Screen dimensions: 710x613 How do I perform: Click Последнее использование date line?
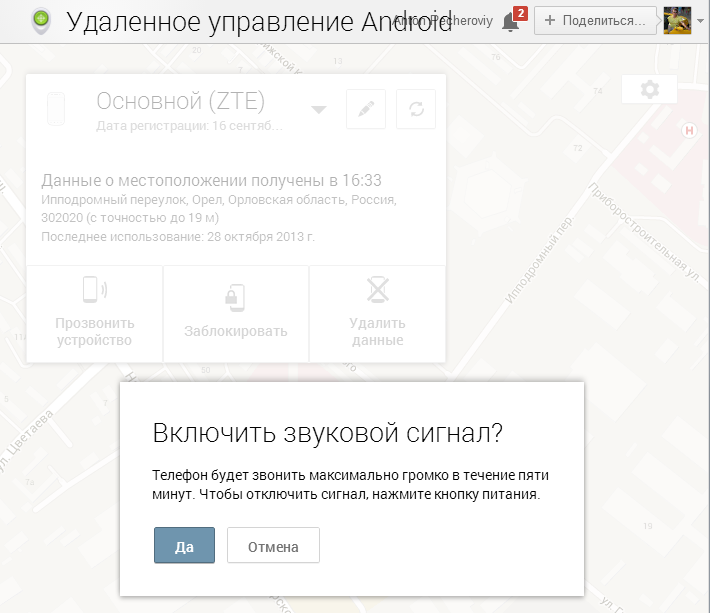pos(178,237)
